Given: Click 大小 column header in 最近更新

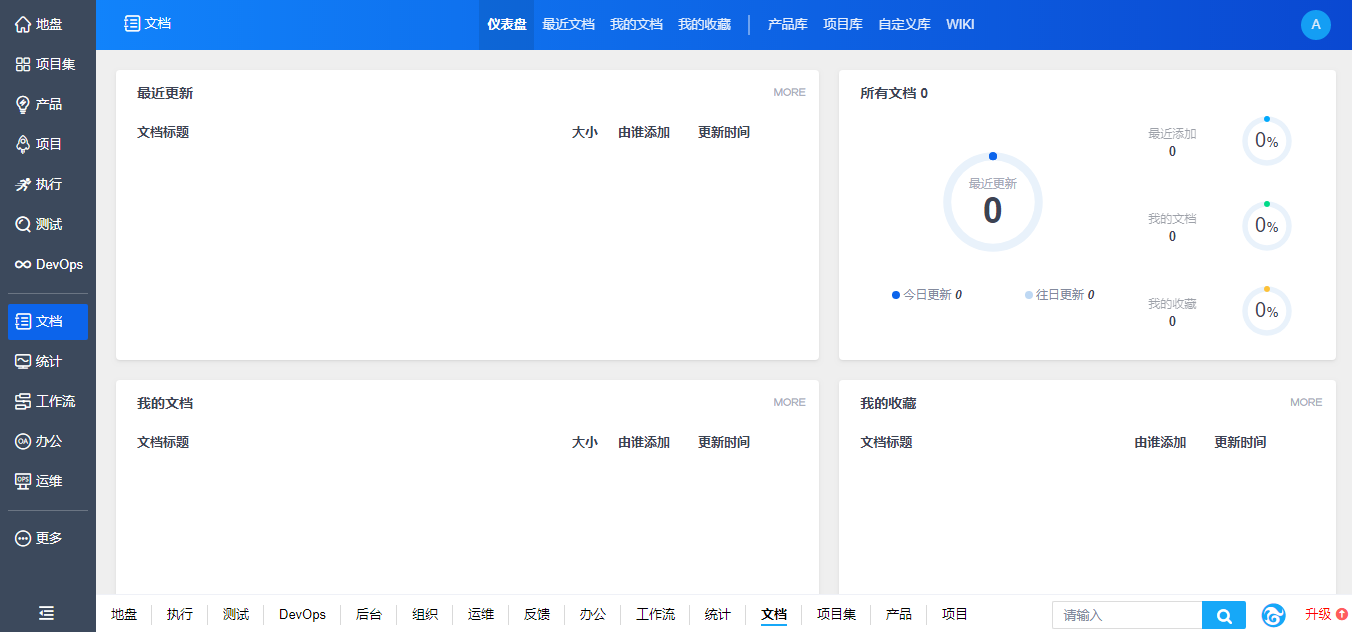Looking at the screenshot, I should coord(585,132).
